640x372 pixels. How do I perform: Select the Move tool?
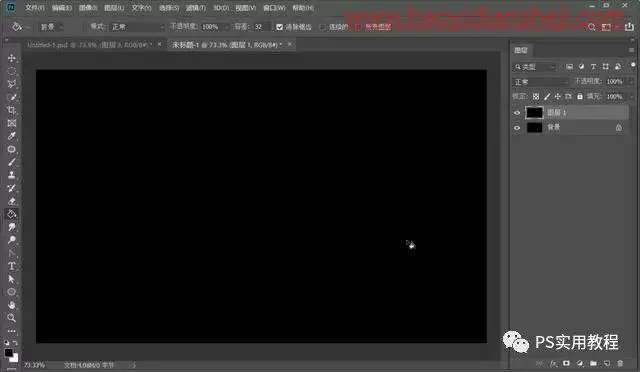click(11, 58)
